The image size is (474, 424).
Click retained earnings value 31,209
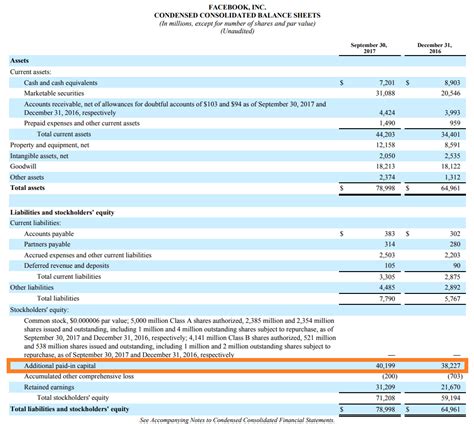[x=385, y=387]
